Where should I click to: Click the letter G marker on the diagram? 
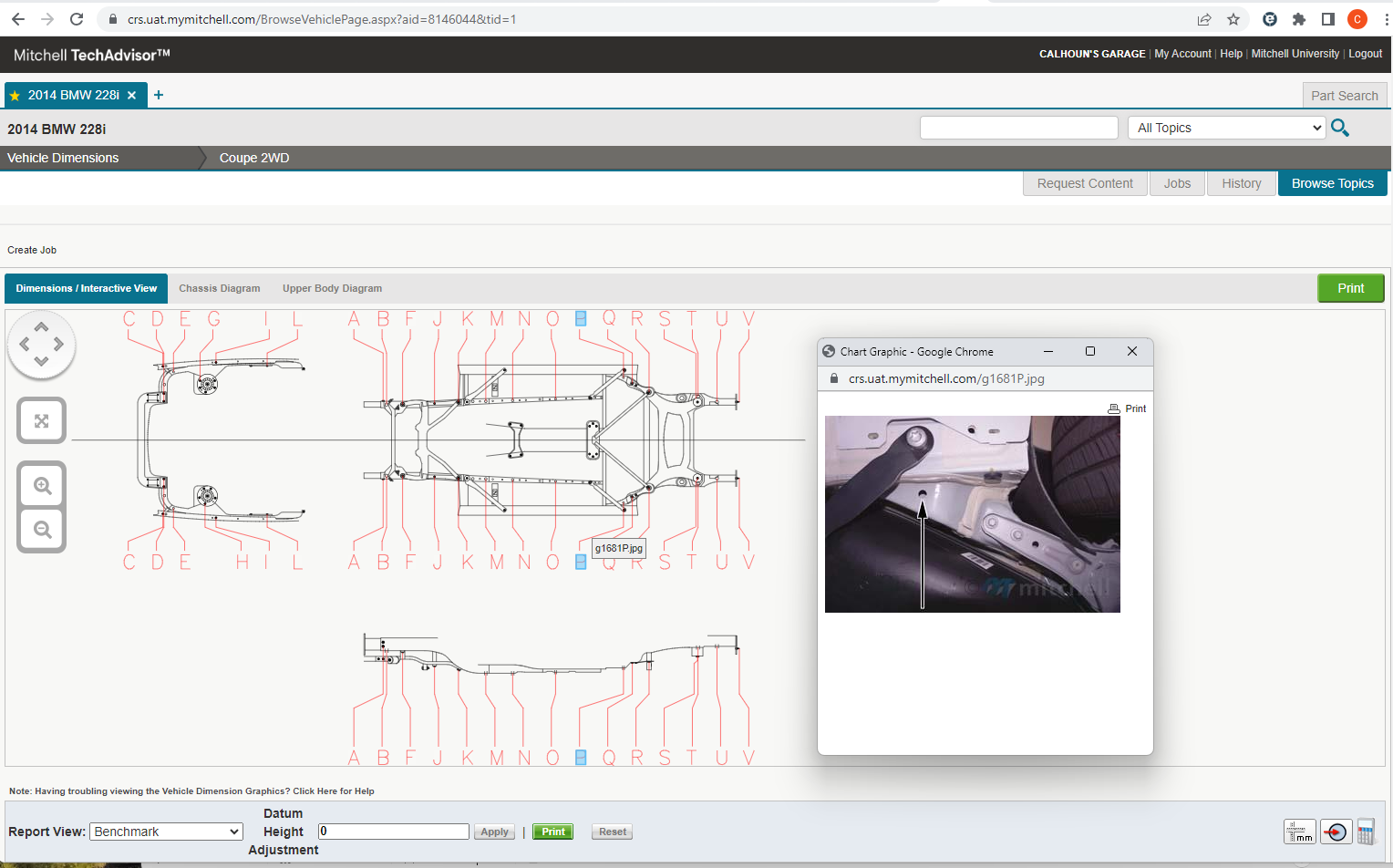(214, 319)
